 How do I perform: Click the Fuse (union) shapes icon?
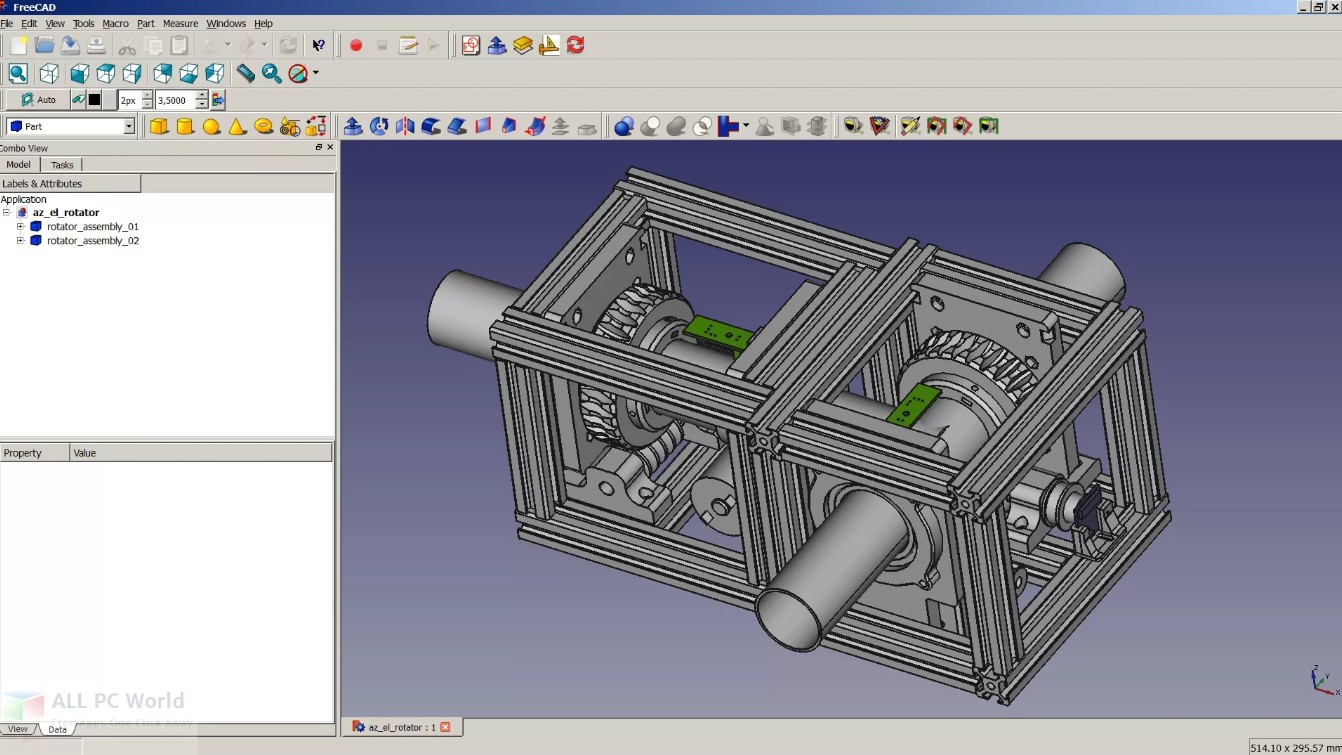click(x=676, y=126)
